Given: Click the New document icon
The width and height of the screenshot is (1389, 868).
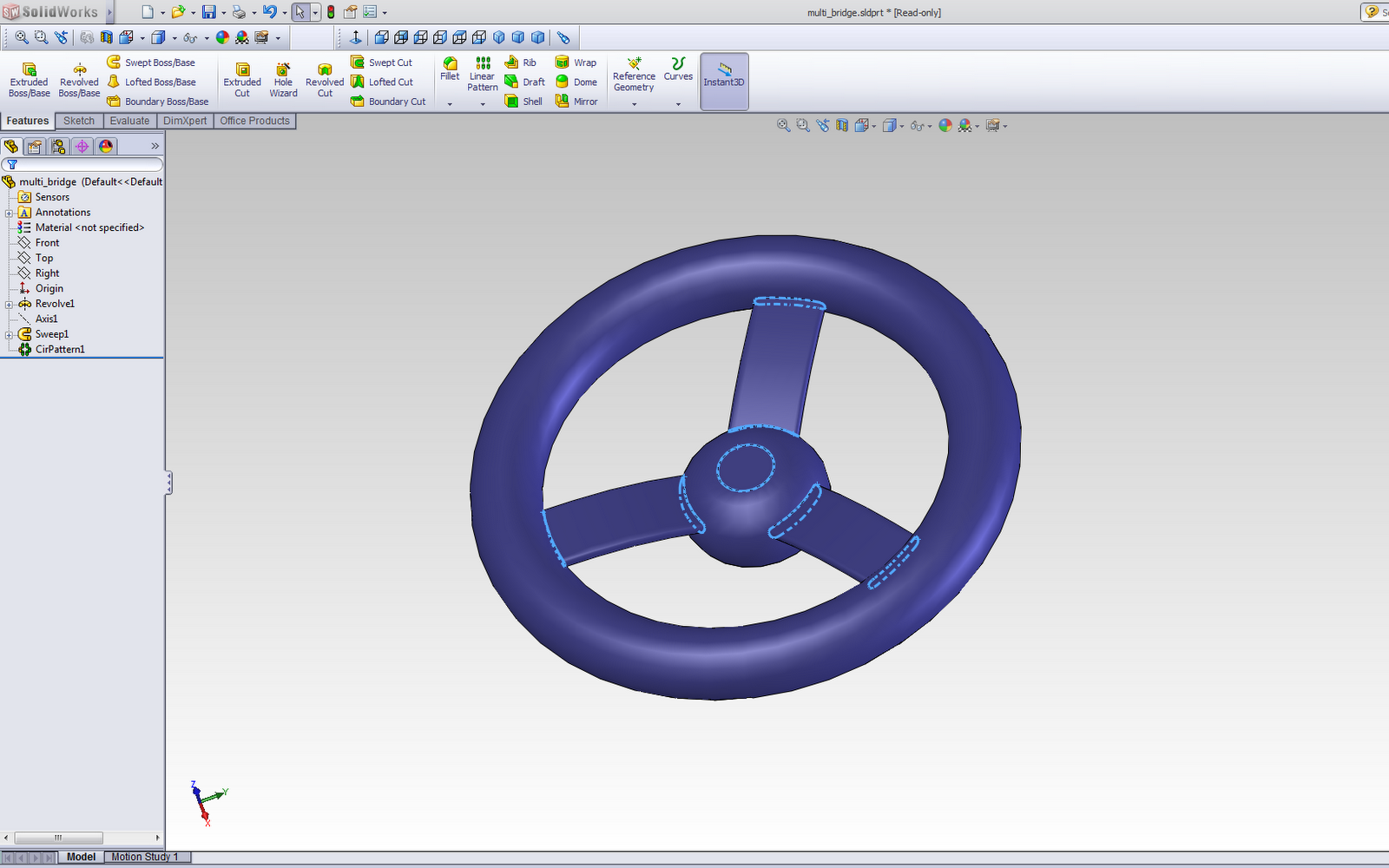Looking at the screenshot, I should pos(148,12).
